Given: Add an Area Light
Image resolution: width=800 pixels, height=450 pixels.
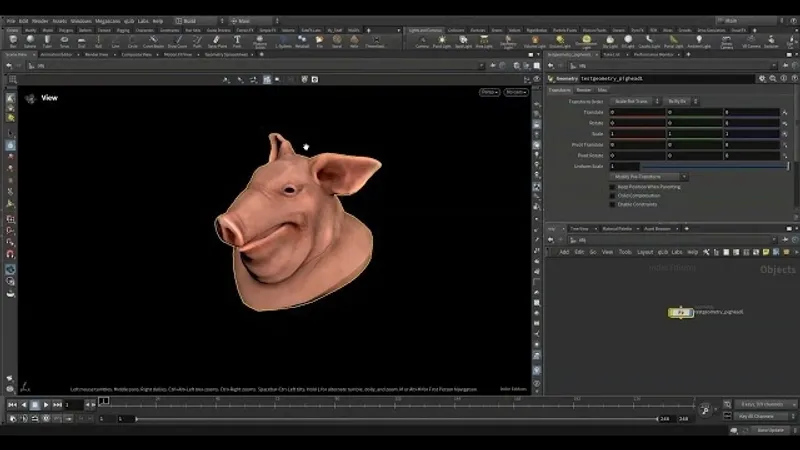Looking at the screenshot, I should [484, 41].
